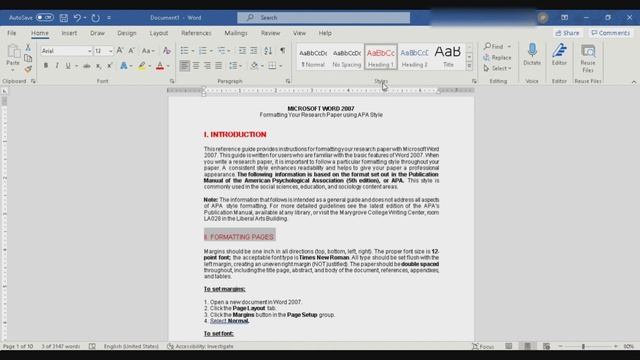Expand the numbering list dropdown
640x360 pixels.
pos(211,51)
